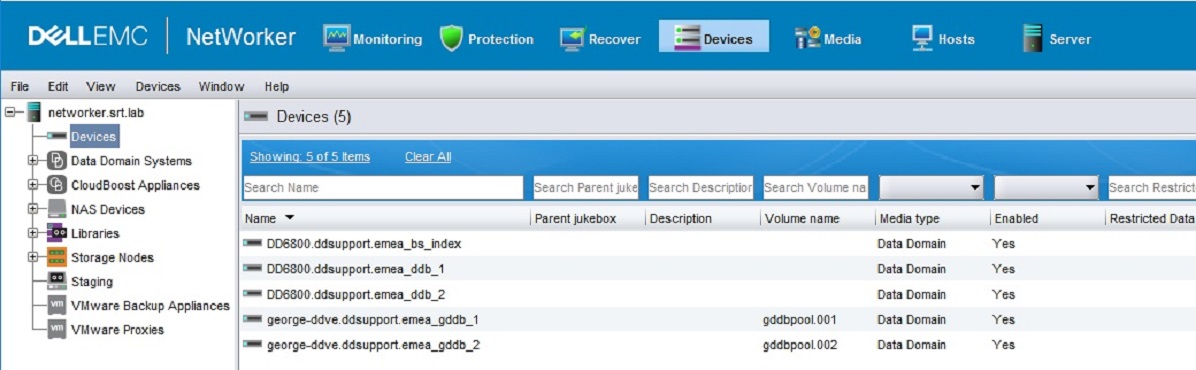Screen dimensions: 1196x370
Task: Go to the Hosts tab
Action: pyautogui.click(x=943, y=39)
